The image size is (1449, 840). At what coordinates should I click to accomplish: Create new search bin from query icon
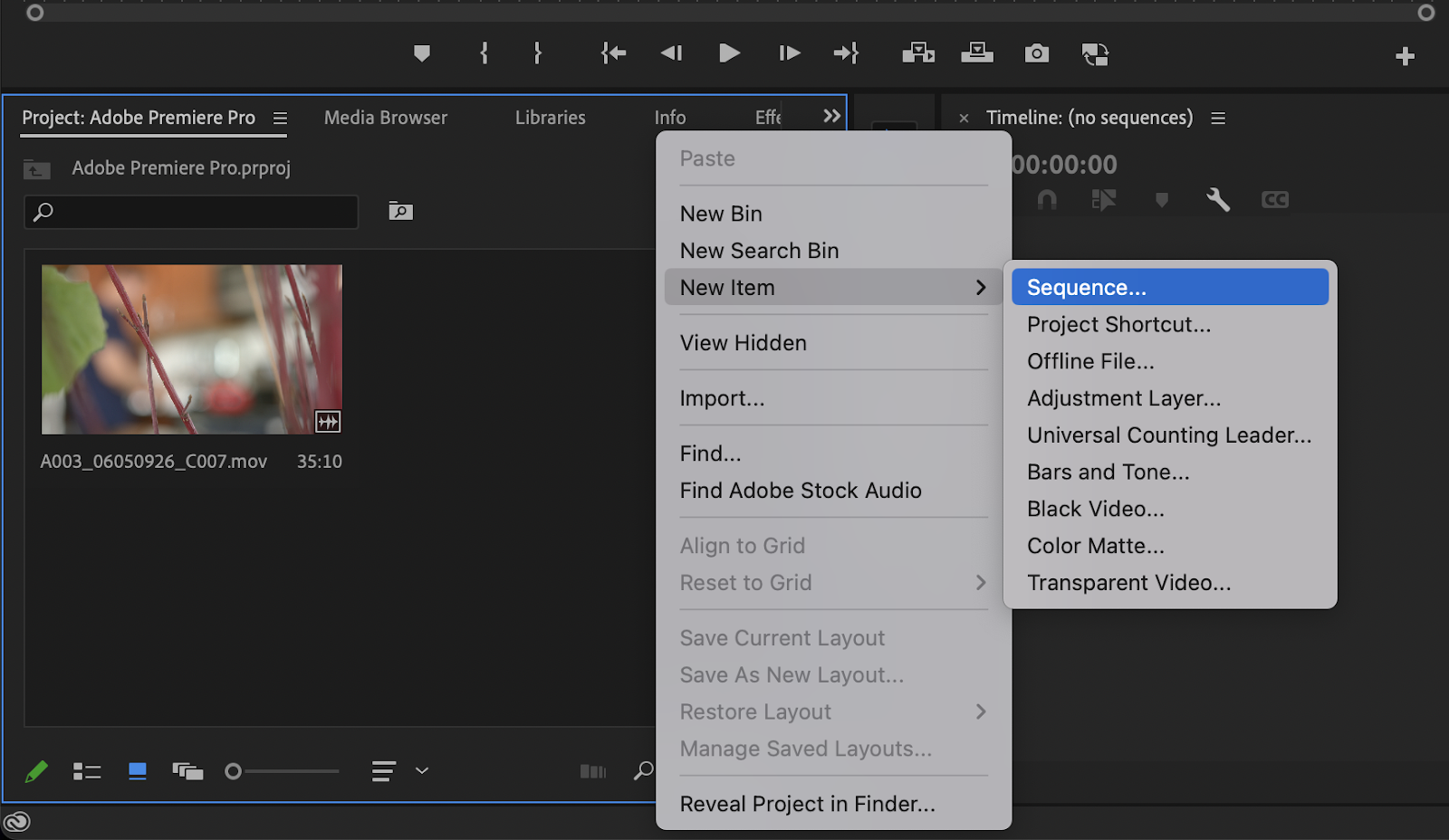[400, 211]
